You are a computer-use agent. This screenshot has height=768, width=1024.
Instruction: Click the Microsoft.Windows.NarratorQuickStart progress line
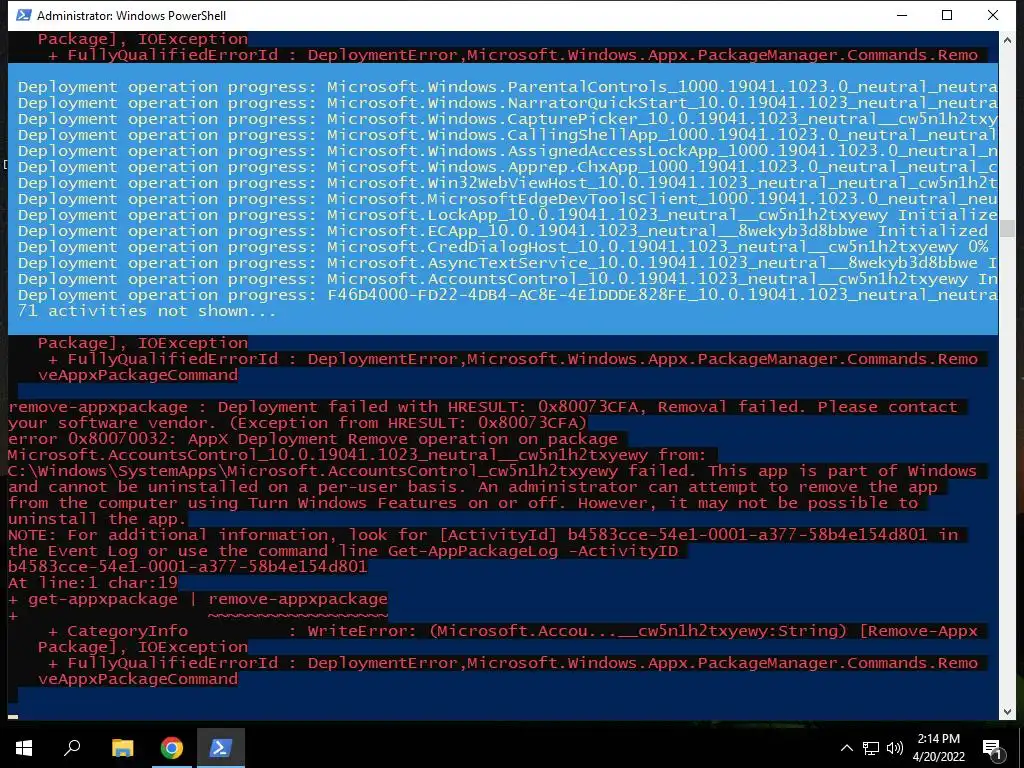click(507, 103)
